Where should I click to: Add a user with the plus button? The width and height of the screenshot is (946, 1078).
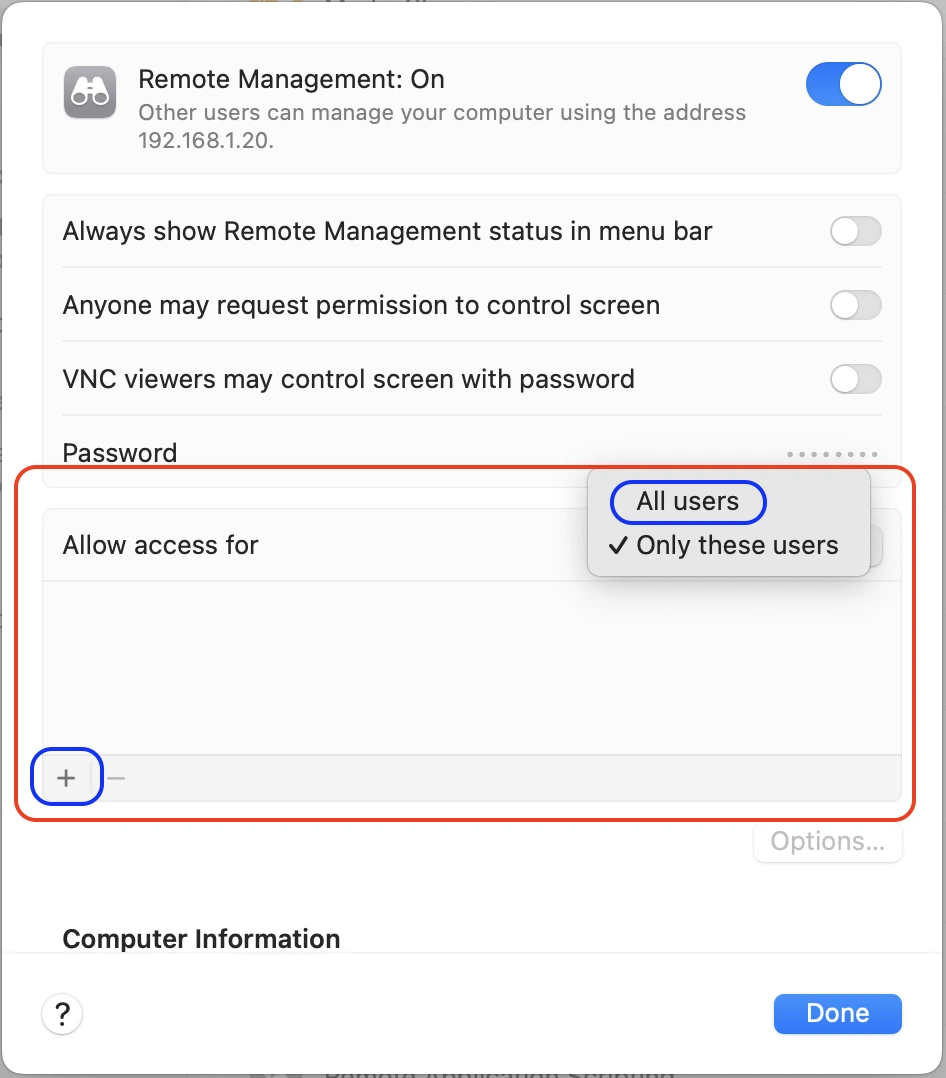pos(66,778)
